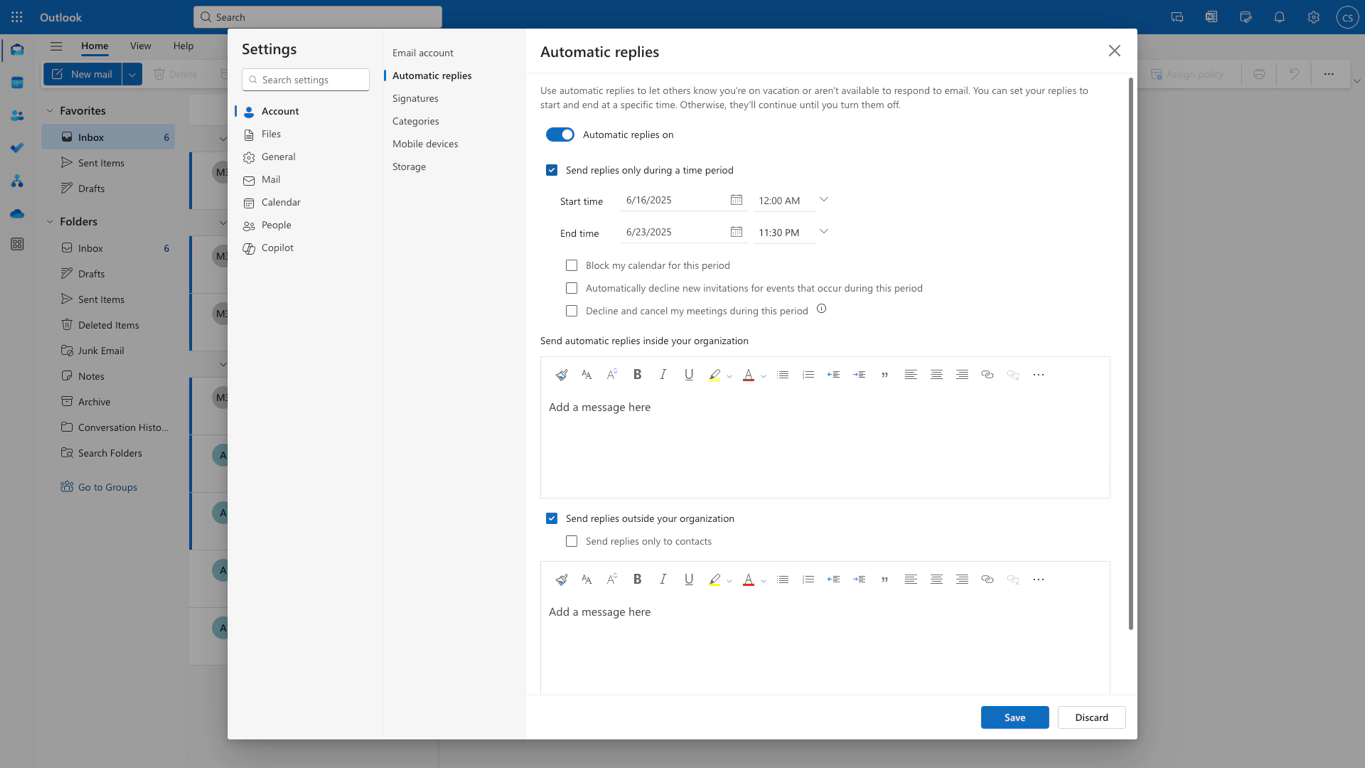Screen dimensions: 1365x768
Task: Choose font color swatch in the inside-organization toolbar
Action: 747,374
